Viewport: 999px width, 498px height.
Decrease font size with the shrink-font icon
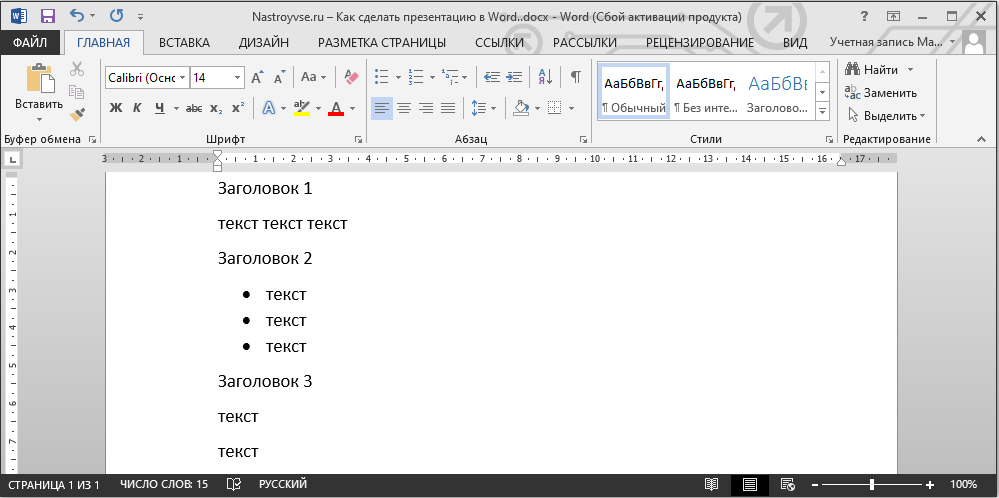pyautogui.click(x=280, y=78)
